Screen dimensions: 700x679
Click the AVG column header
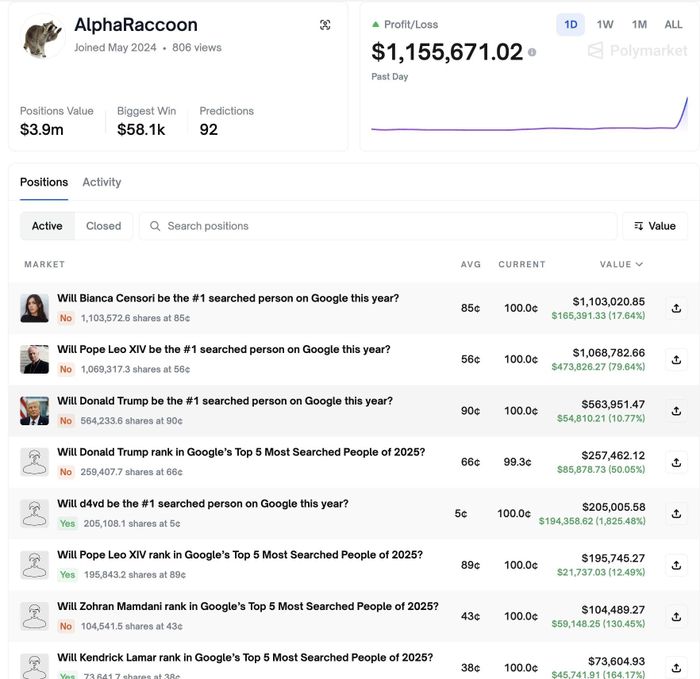pyautogui.click(x=471, y=264)
